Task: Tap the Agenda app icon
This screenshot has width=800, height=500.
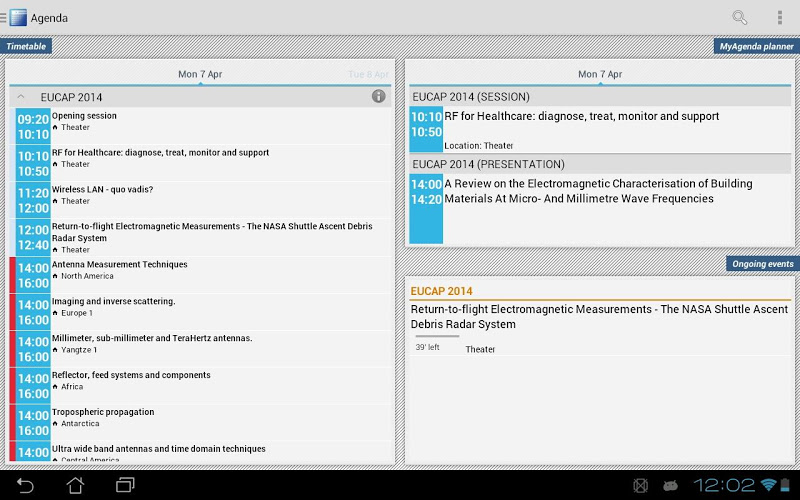Action: click(x=18, y=17)
